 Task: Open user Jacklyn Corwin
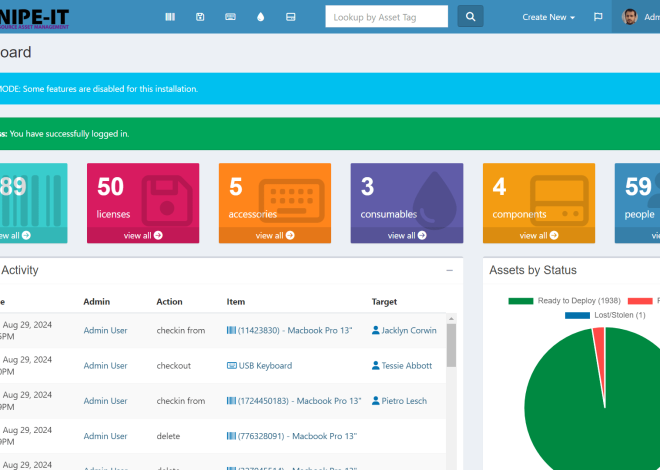click(x=409, y=331)
